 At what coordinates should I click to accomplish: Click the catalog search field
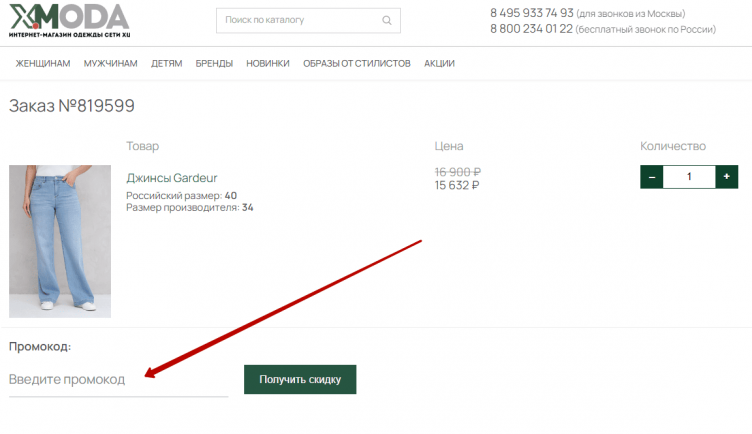pyautogui.click(x=298, y=20)
